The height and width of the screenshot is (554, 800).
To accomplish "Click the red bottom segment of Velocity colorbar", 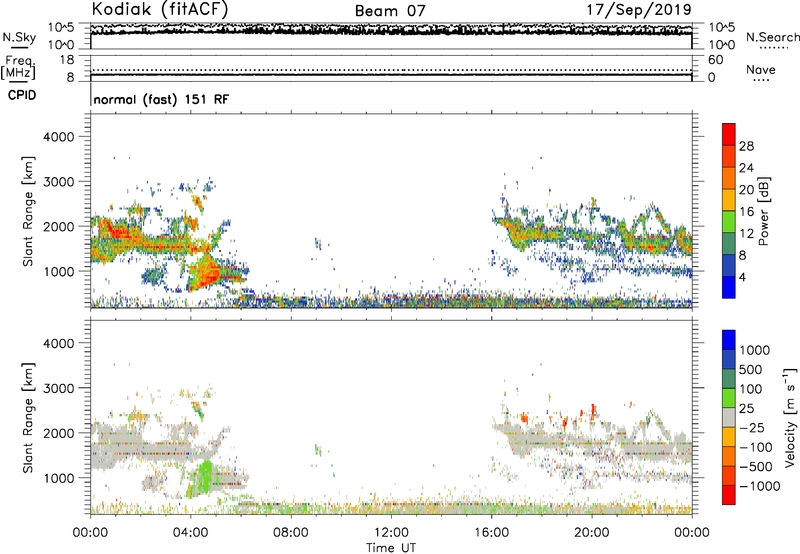I will tap(729, 495).
